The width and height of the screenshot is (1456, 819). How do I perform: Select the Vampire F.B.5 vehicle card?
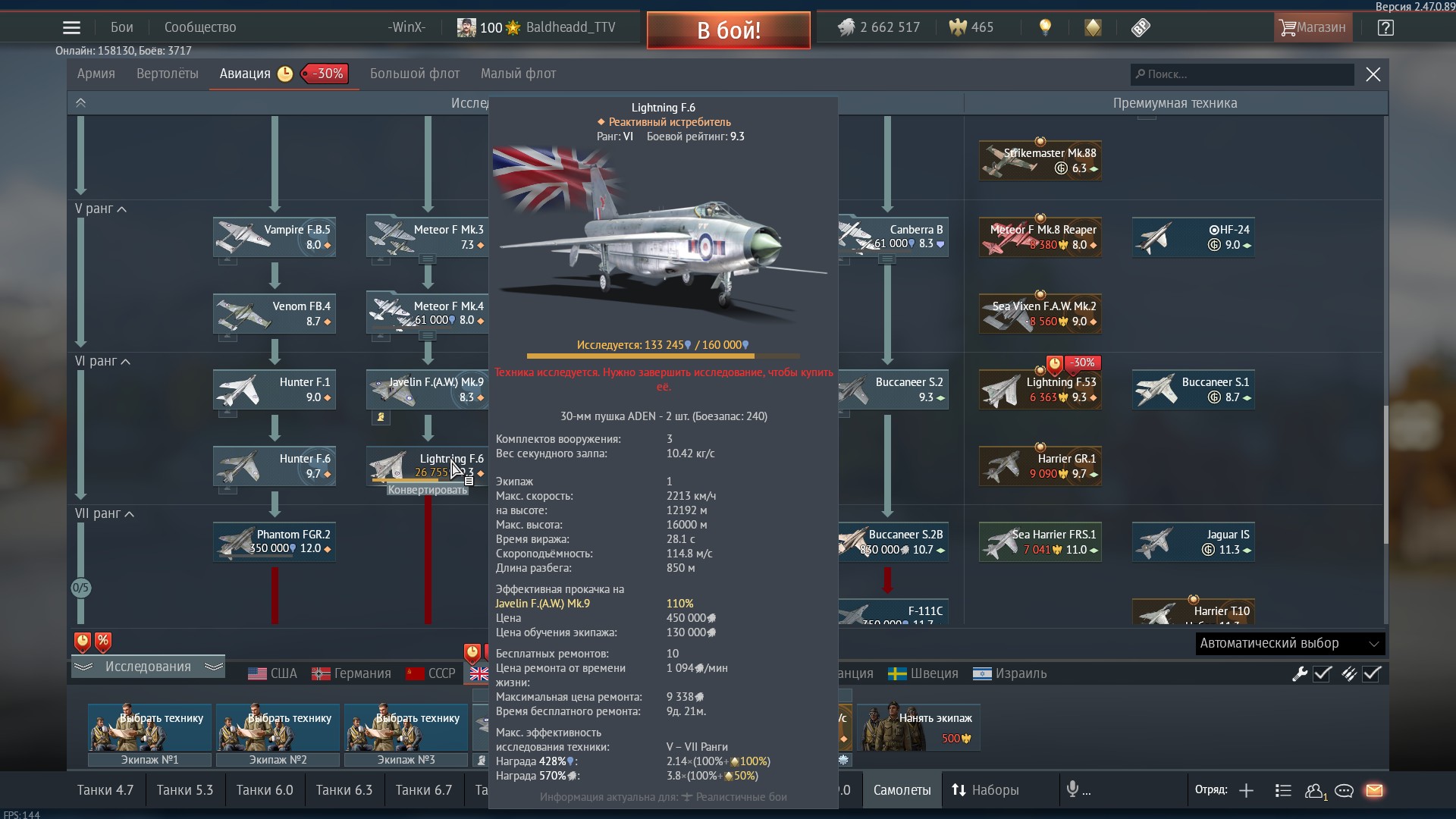click(x=275, y=237)
